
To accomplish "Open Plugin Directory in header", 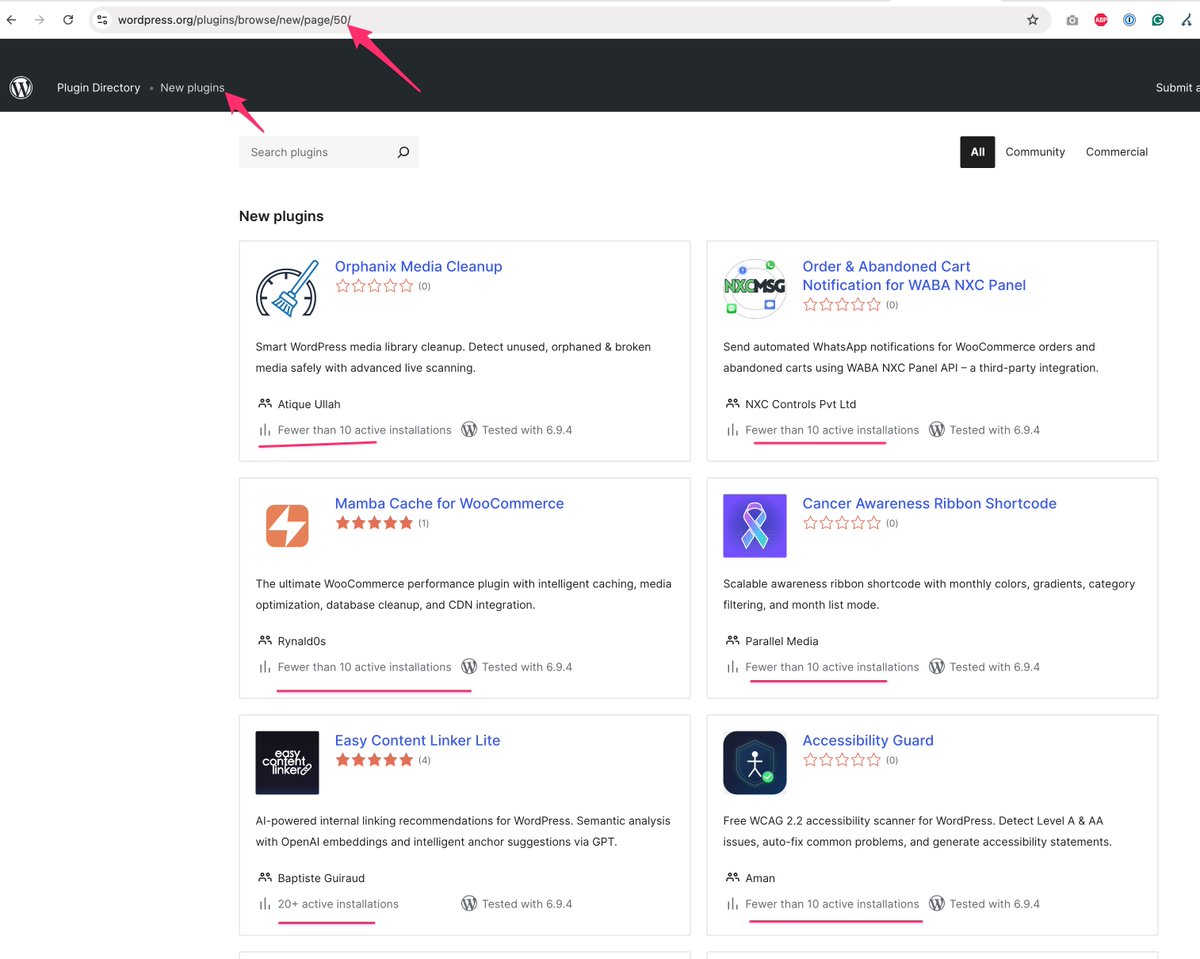I will [98, 88].
